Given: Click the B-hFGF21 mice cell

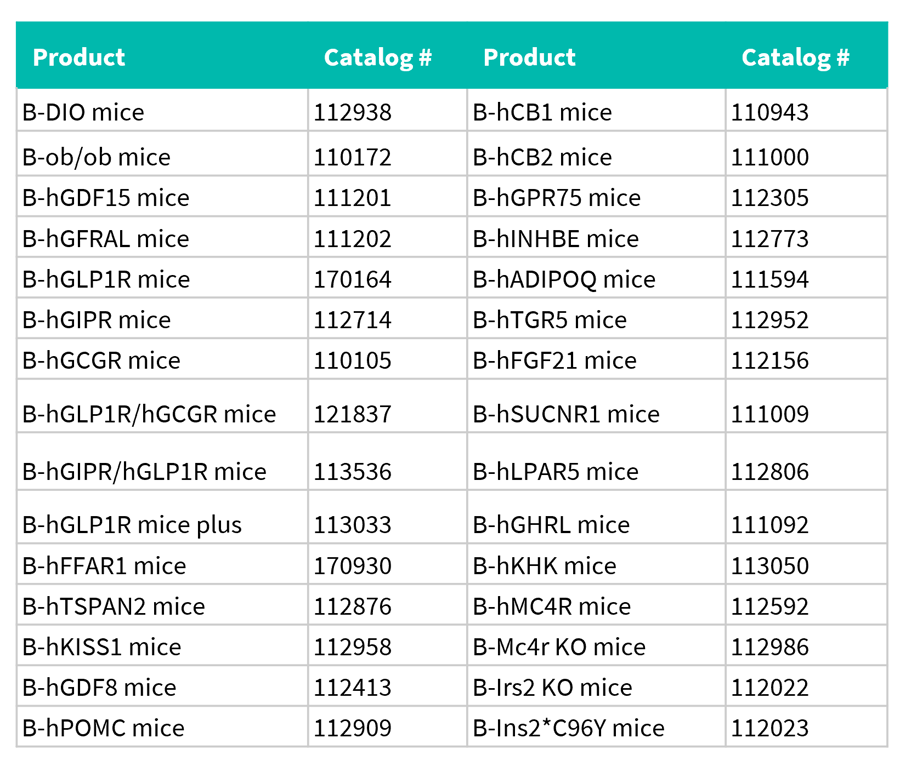Looking at the screenshot, I should [596, 359].
